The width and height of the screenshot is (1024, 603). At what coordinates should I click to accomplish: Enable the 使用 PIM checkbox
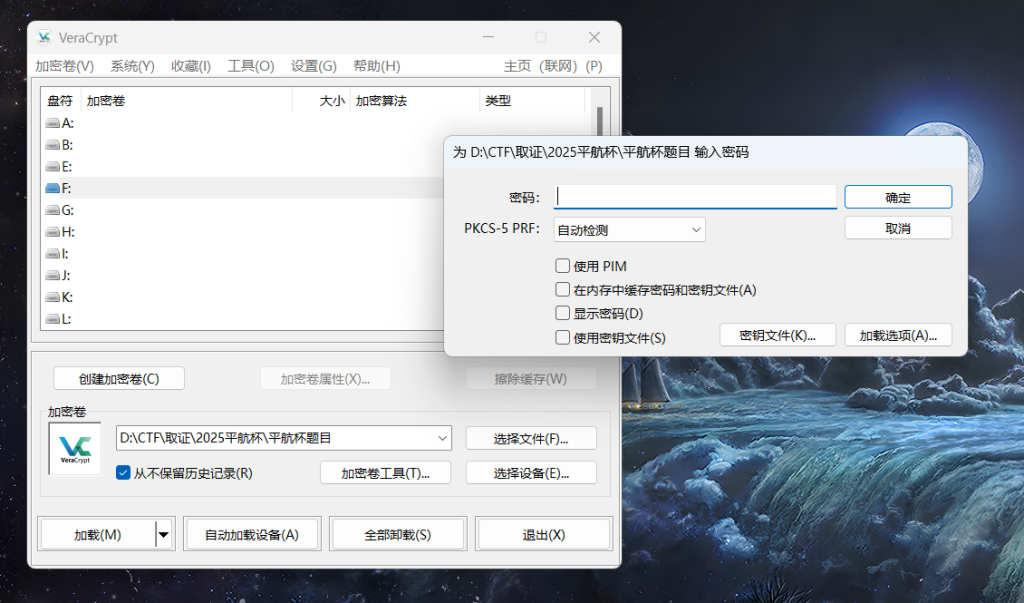click(563, 266)
